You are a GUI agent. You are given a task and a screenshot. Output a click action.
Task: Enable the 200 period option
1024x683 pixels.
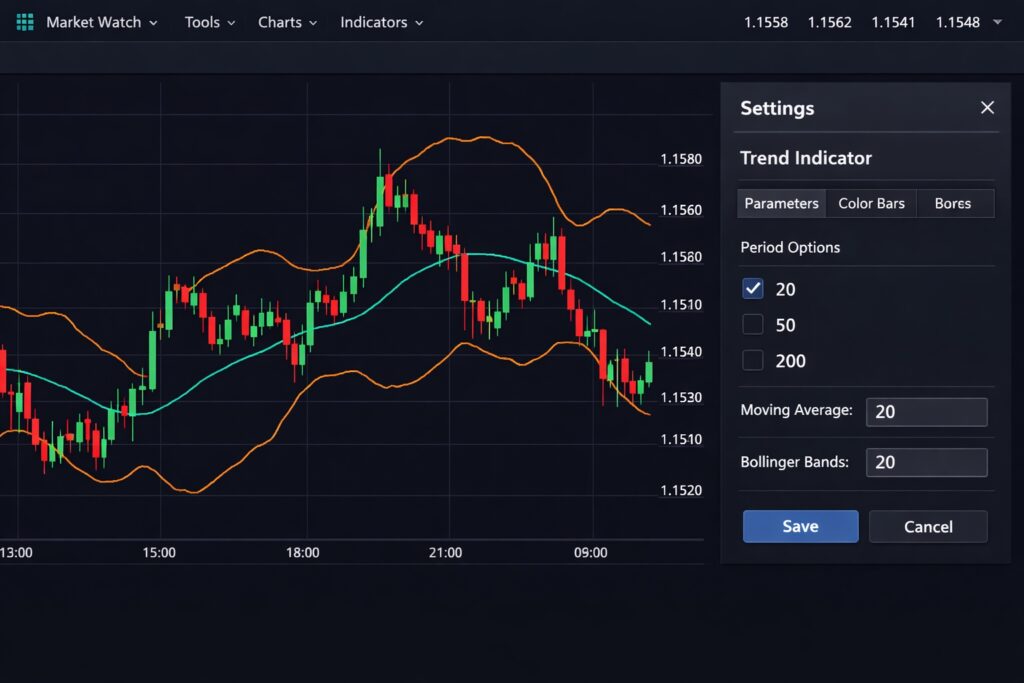(x=752, y=360)
